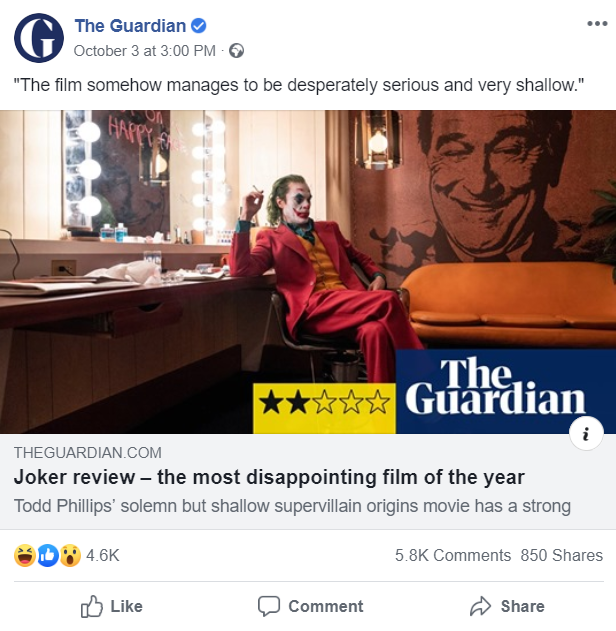Click the blue verified badge checkmark
Image resolution: width=616 pixels, height=631 pixels.
tap(198, 26)
